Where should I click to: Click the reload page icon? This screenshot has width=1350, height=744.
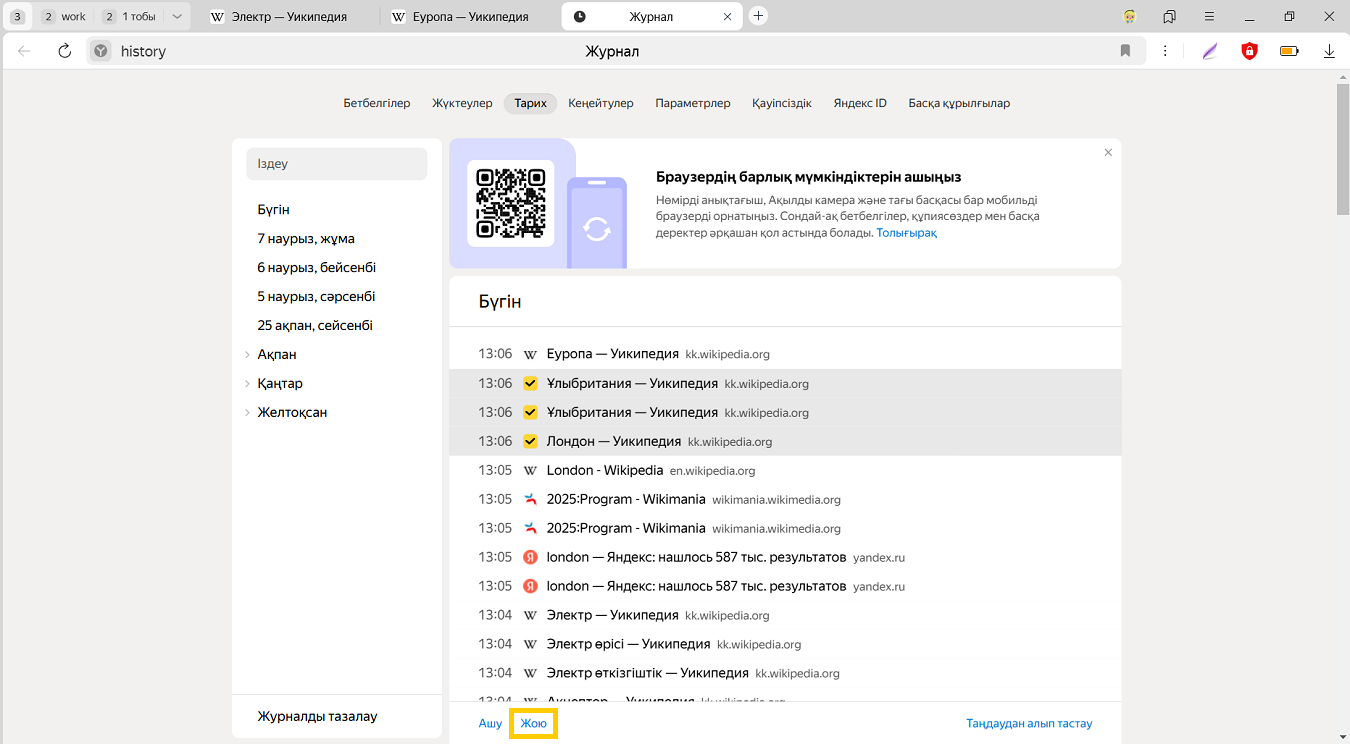pos(65,51)
